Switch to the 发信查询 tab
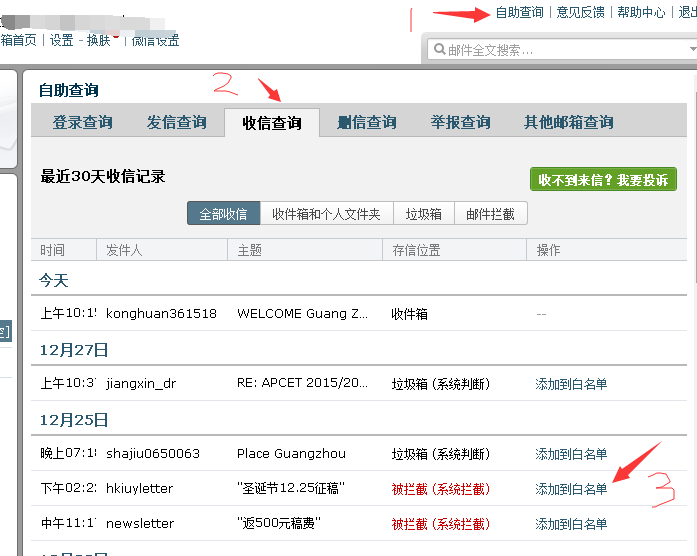The width and height of the screenshot is (697, 556). coord(176,122)
